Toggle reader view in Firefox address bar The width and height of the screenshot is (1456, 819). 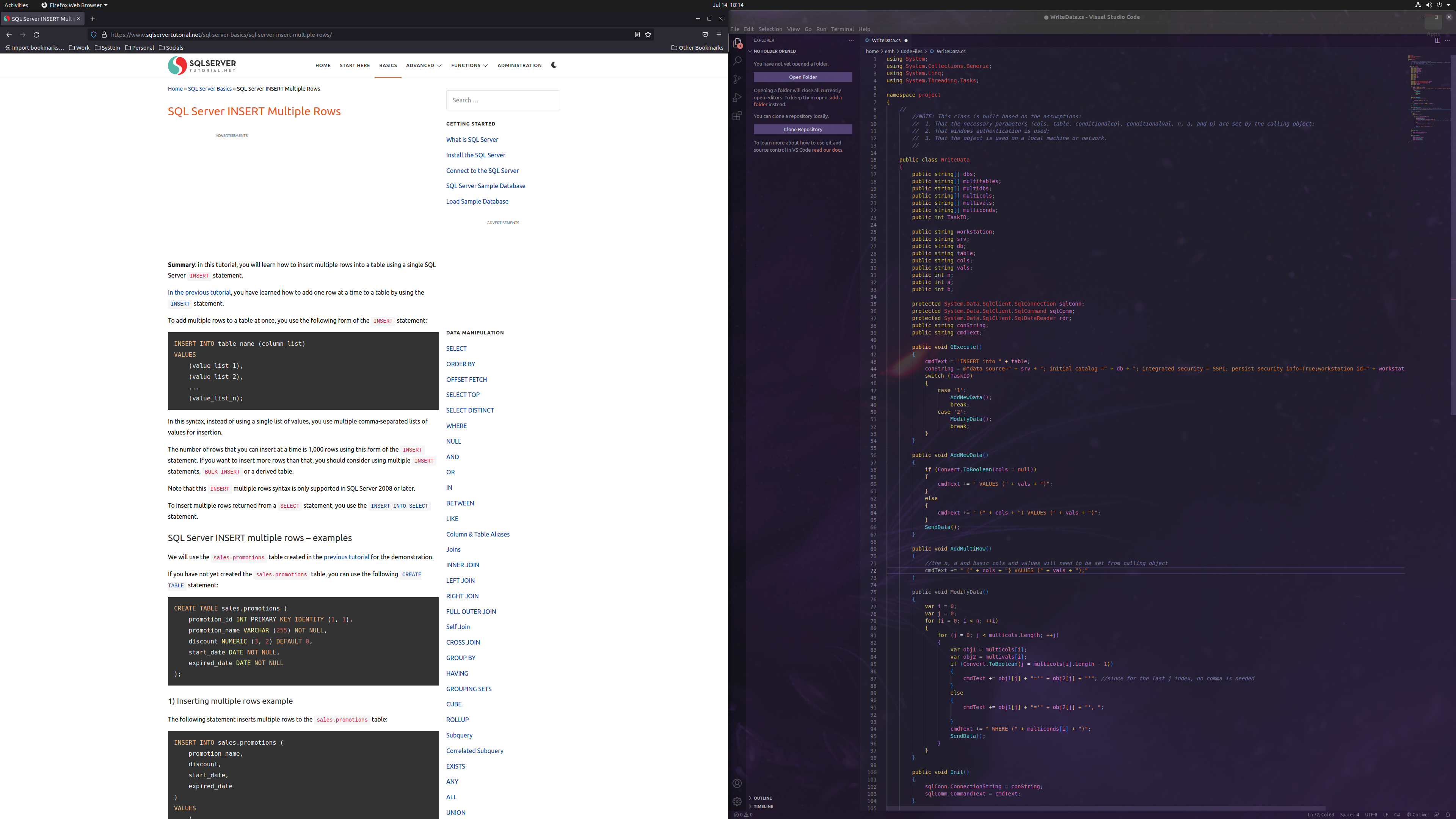(x=637, y=35)
